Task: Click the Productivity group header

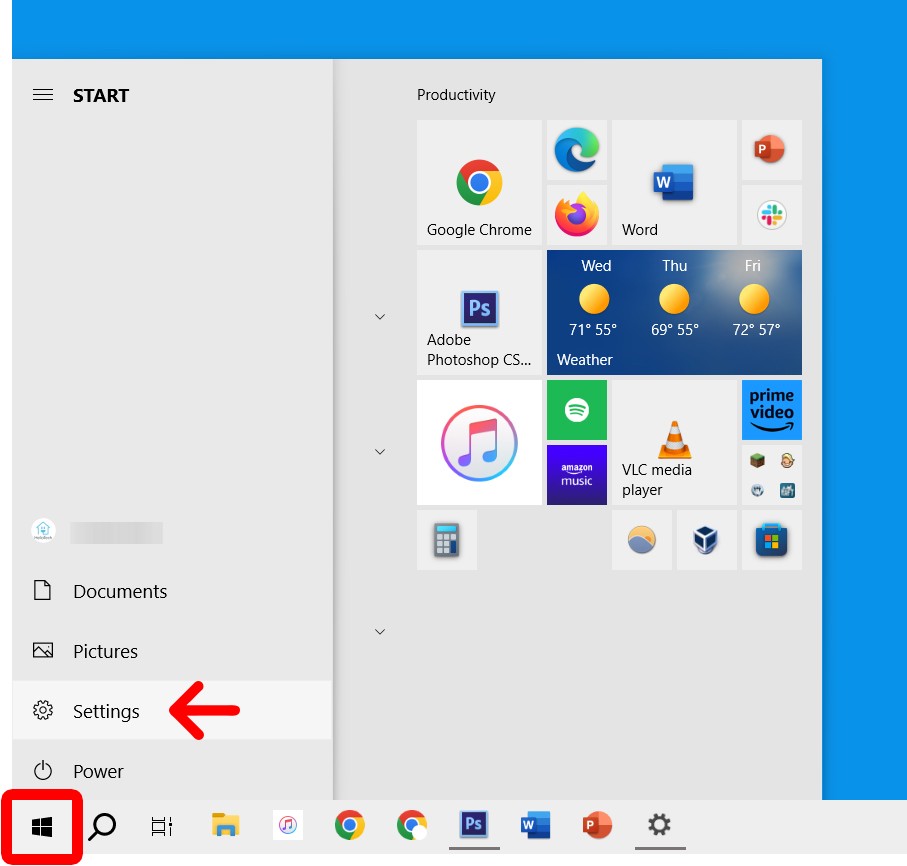Action: click(456, 95)
